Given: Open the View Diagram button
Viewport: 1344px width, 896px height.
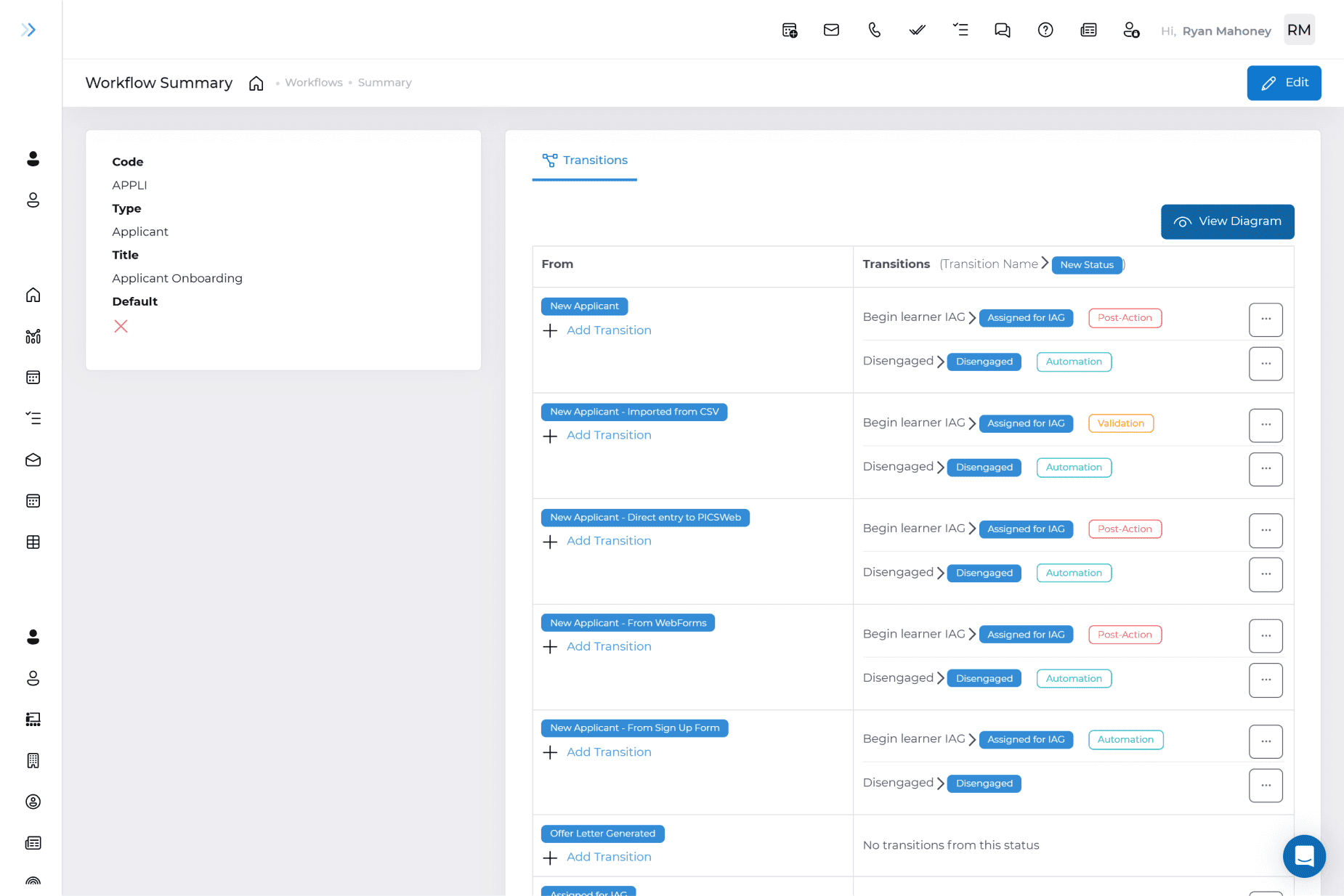Looking at the screenshot, I should pos(1227,221).
